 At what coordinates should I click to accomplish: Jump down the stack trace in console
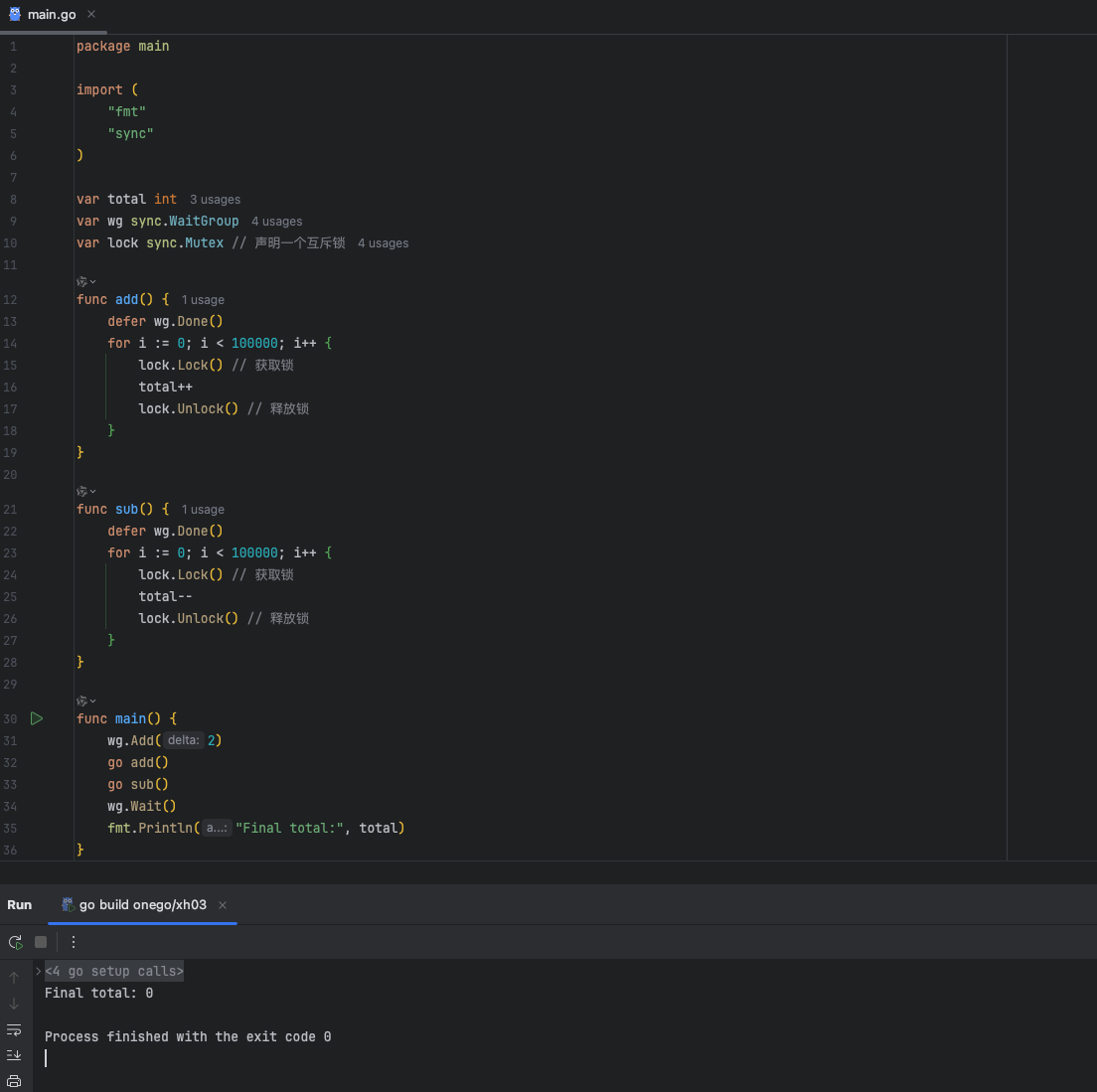coord(14,1004)
